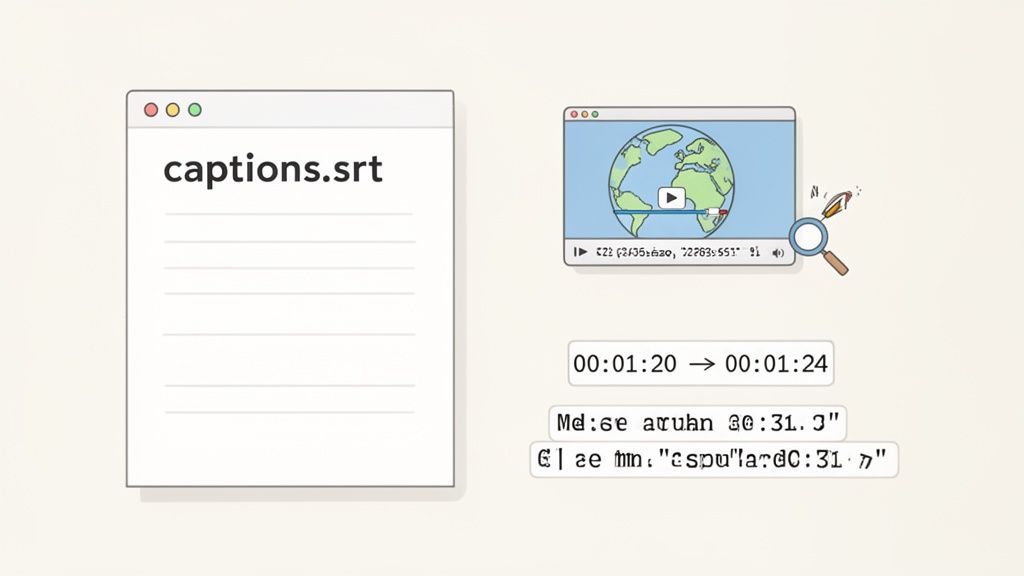Viewport: 1024px width, 576px height.
Task: Click the arrow between the two timestamps
Action: coord(702,364)
